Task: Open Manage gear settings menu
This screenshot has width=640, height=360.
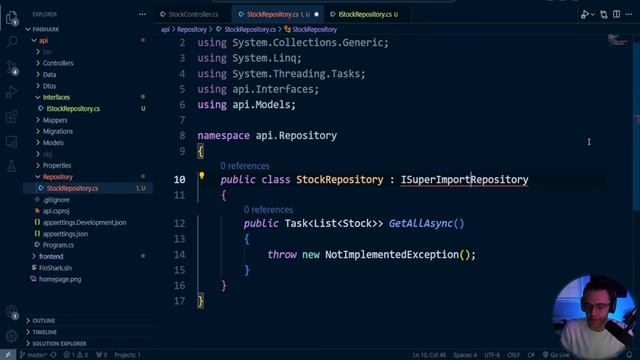Action: coord(11,336)
